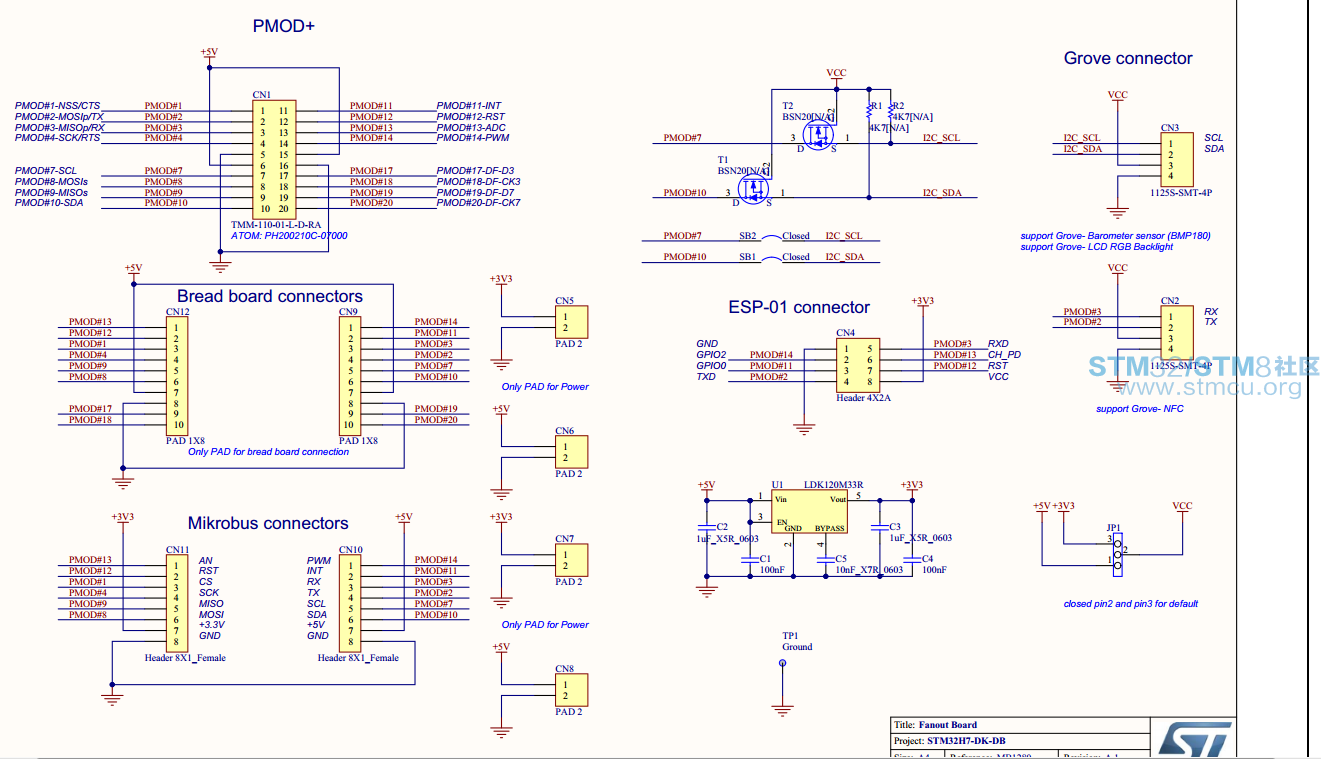1321x759 pixels.
Task: Click the CN5 PAD 2 symbol
Action: [570, 322]
